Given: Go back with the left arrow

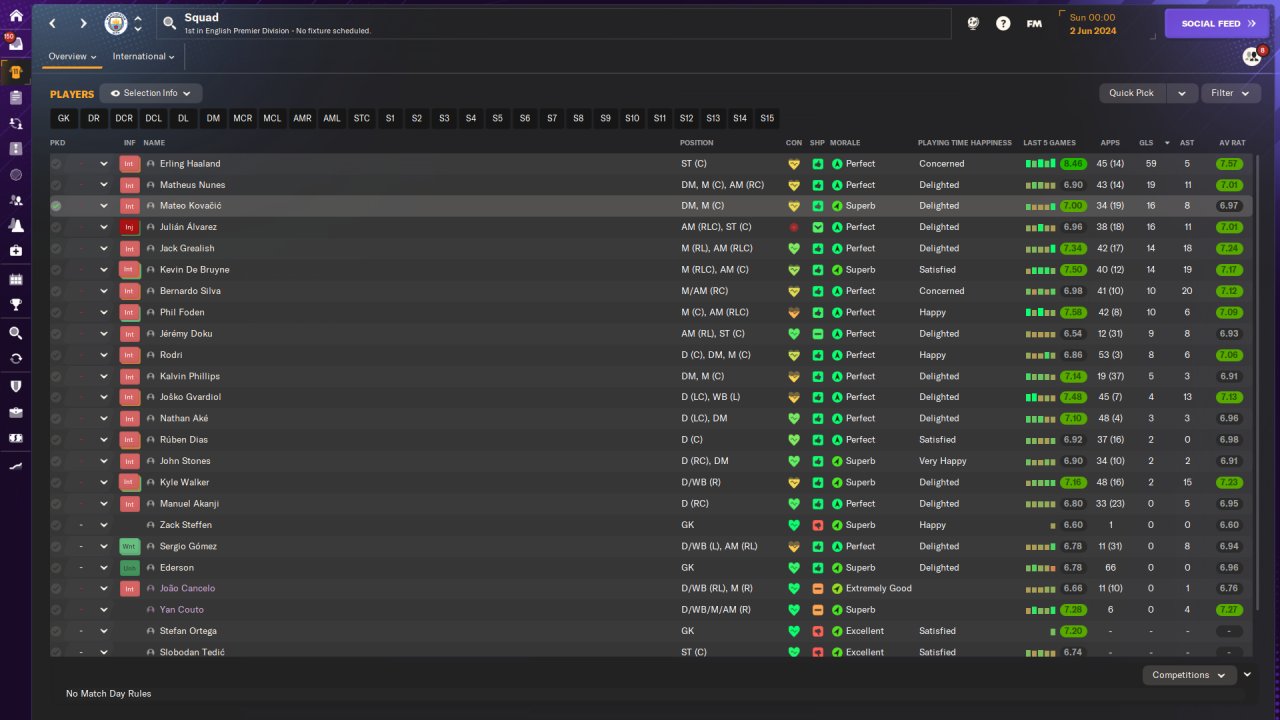Looking at the screenshot, I should coord(53,23).
